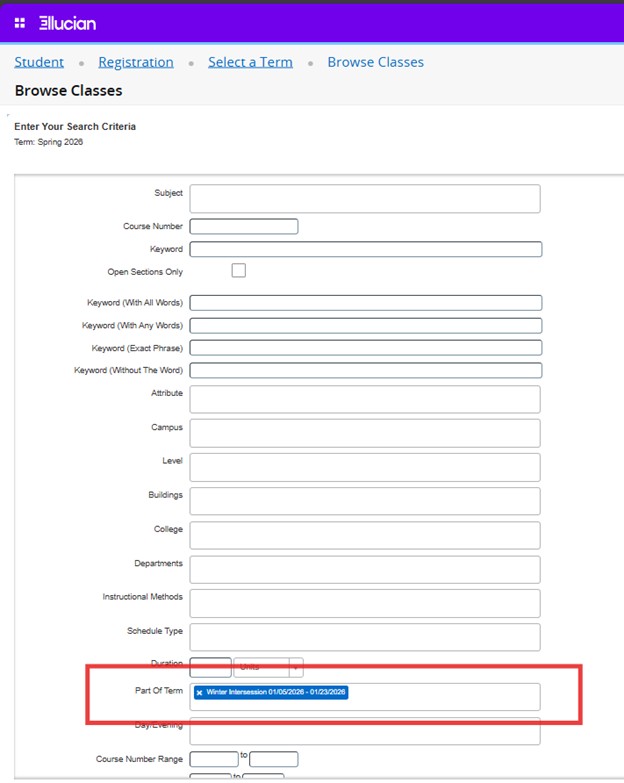Screen dimensions: 624x783
Task: Open the Duration units dropdown
Action: click(268, 667)
